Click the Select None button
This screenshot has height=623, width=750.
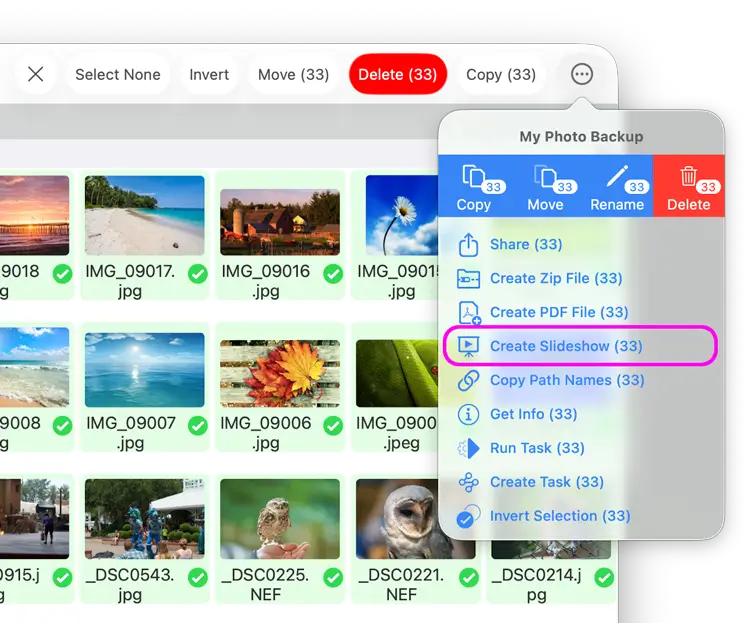pyautogui.click(x=118, y=75)
